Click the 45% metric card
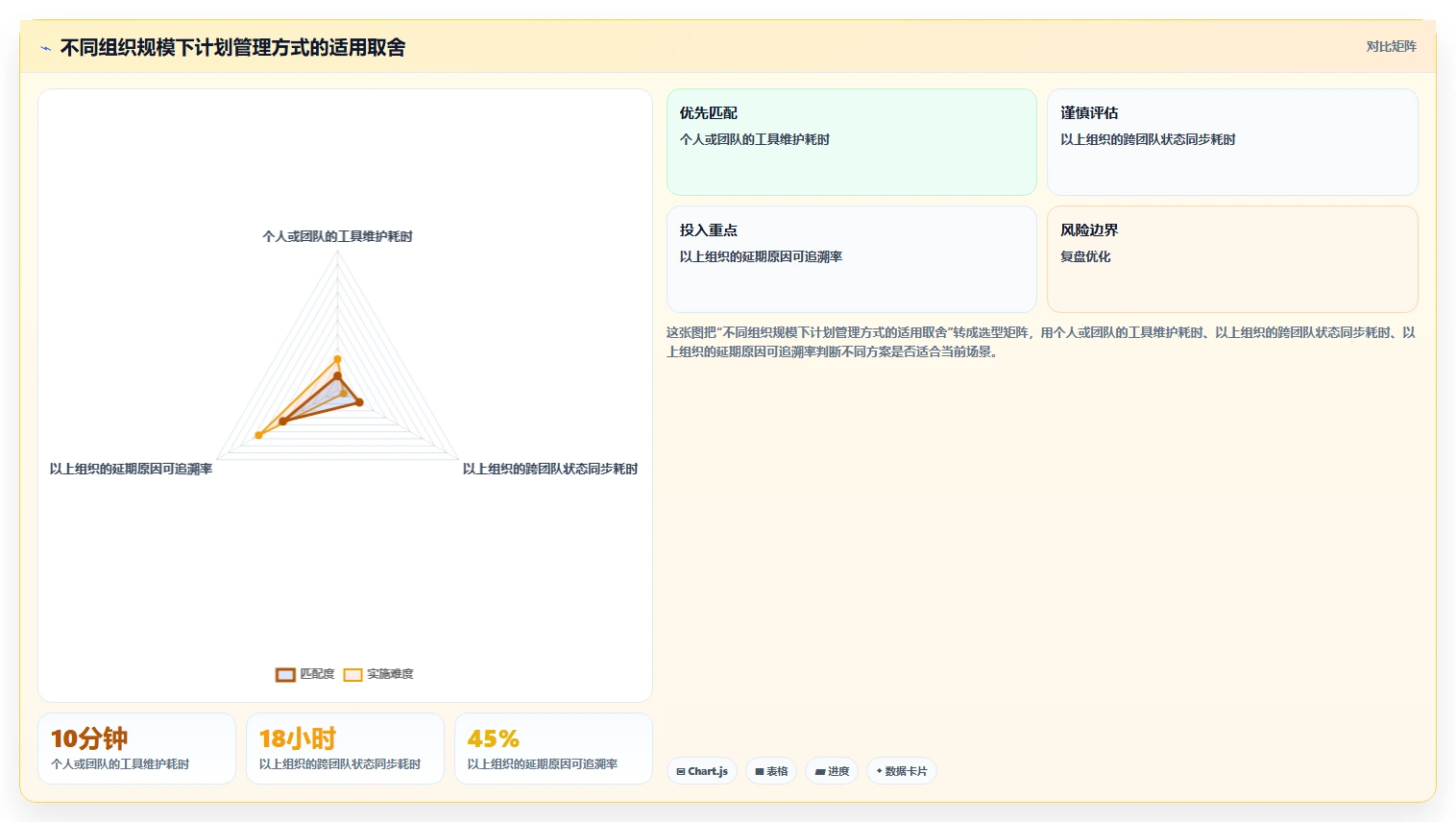Image resolution: width=1456 pixels, height=822 pixels. pyautogui.click(x=553, y=748)
